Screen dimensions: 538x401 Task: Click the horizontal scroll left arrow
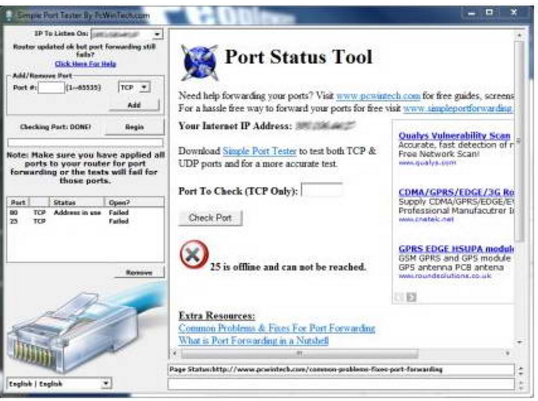tap(175, 353)
